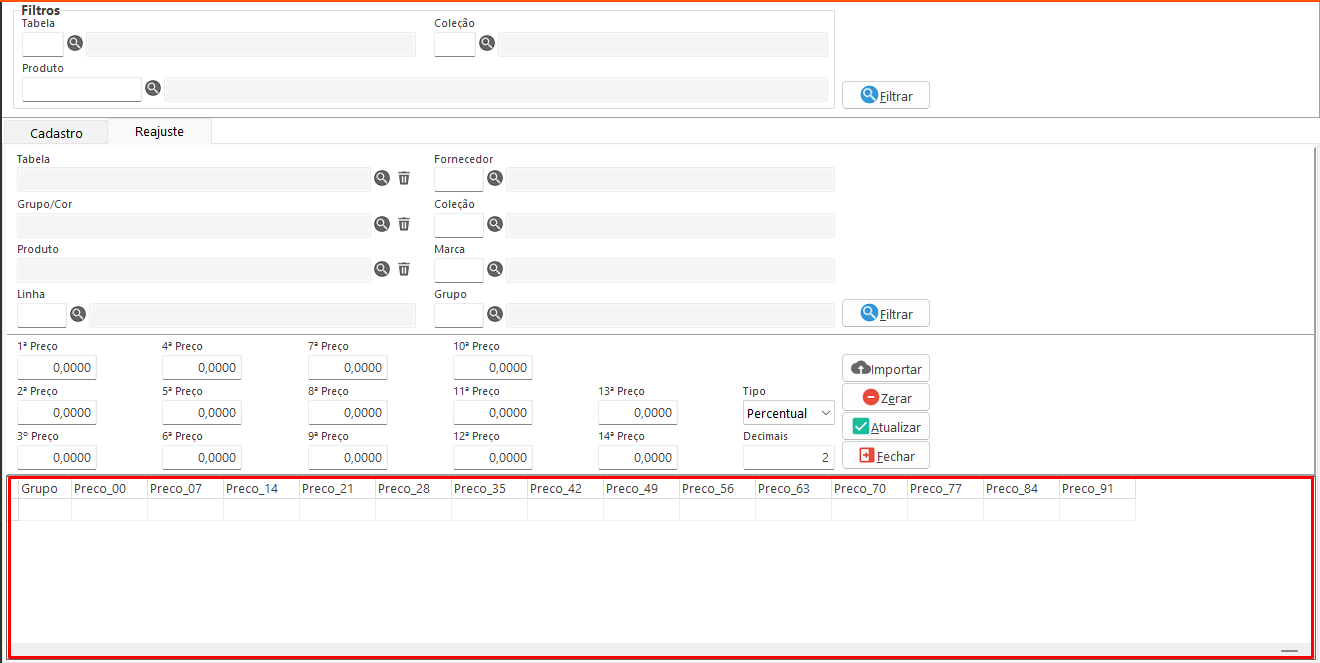Switch to the Cadastro tab

tap(56, 133)
